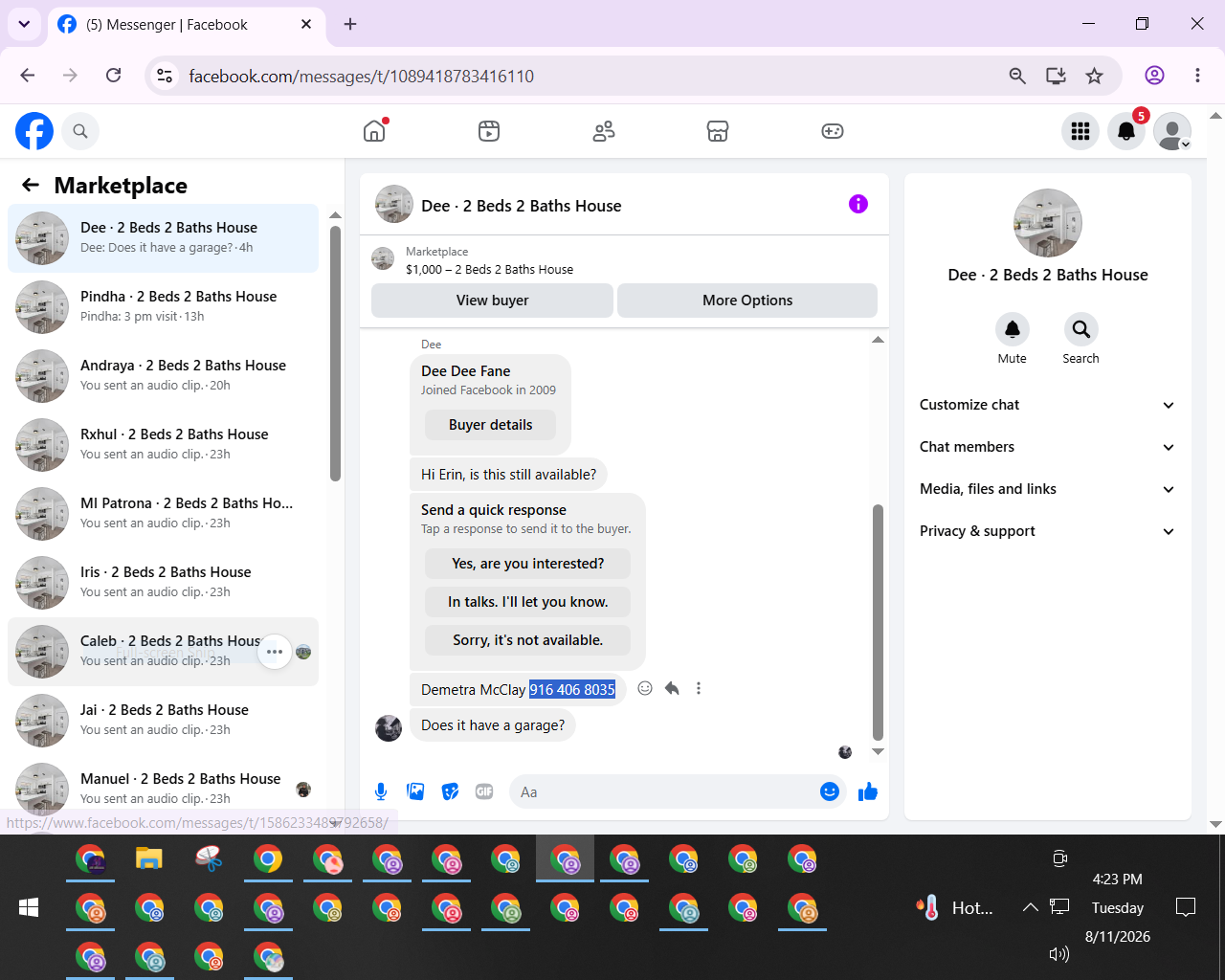
Task: Open the Reels video icon
Action: click(489, 131)
